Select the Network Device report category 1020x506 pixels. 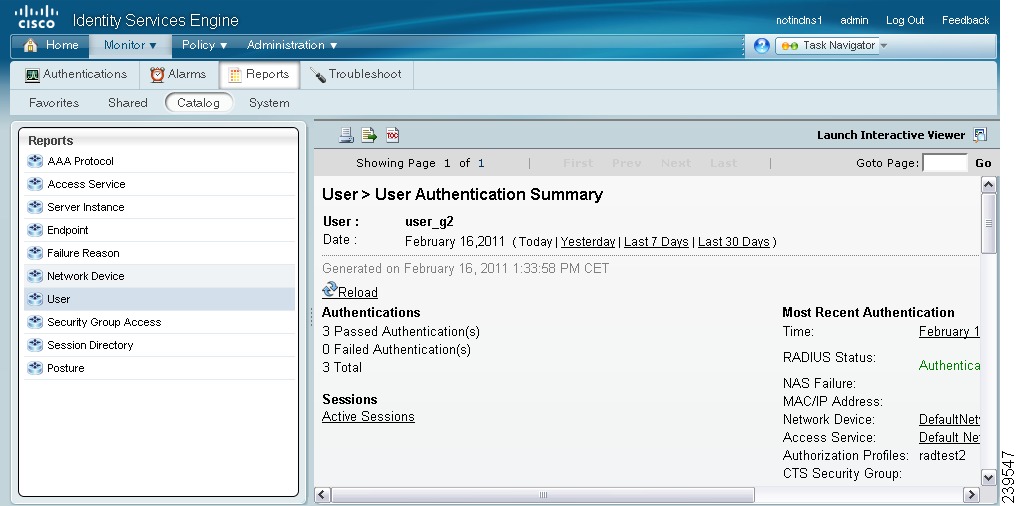coord(160,276)
